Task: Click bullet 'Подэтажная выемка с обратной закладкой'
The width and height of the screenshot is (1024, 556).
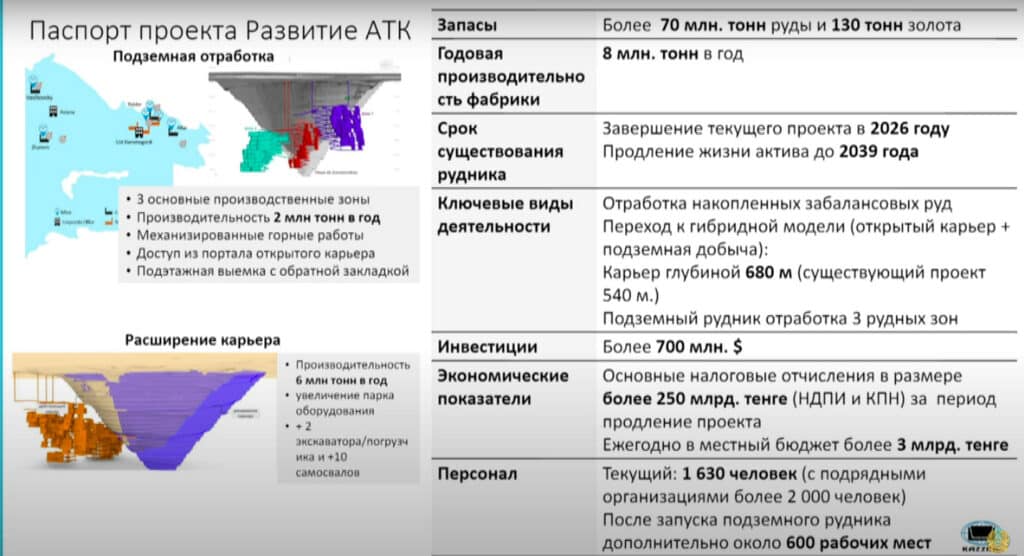Action: tap(272, 270)
